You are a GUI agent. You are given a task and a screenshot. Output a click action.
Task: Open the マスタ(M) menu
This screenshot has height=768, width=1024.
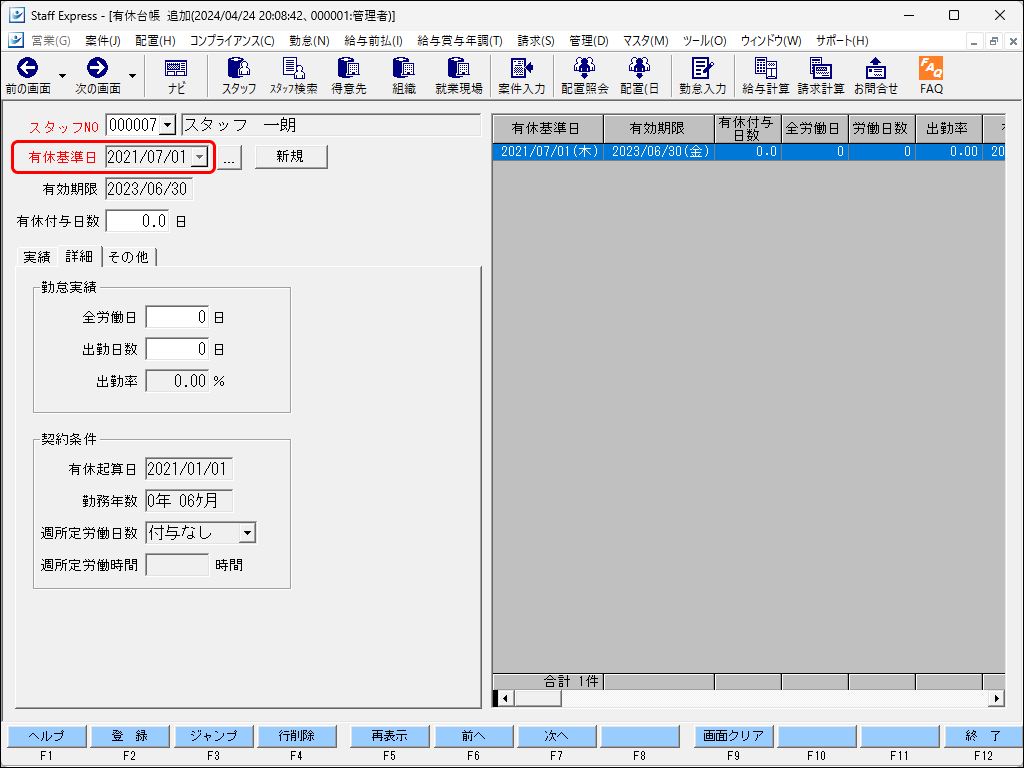click(645, 40)
